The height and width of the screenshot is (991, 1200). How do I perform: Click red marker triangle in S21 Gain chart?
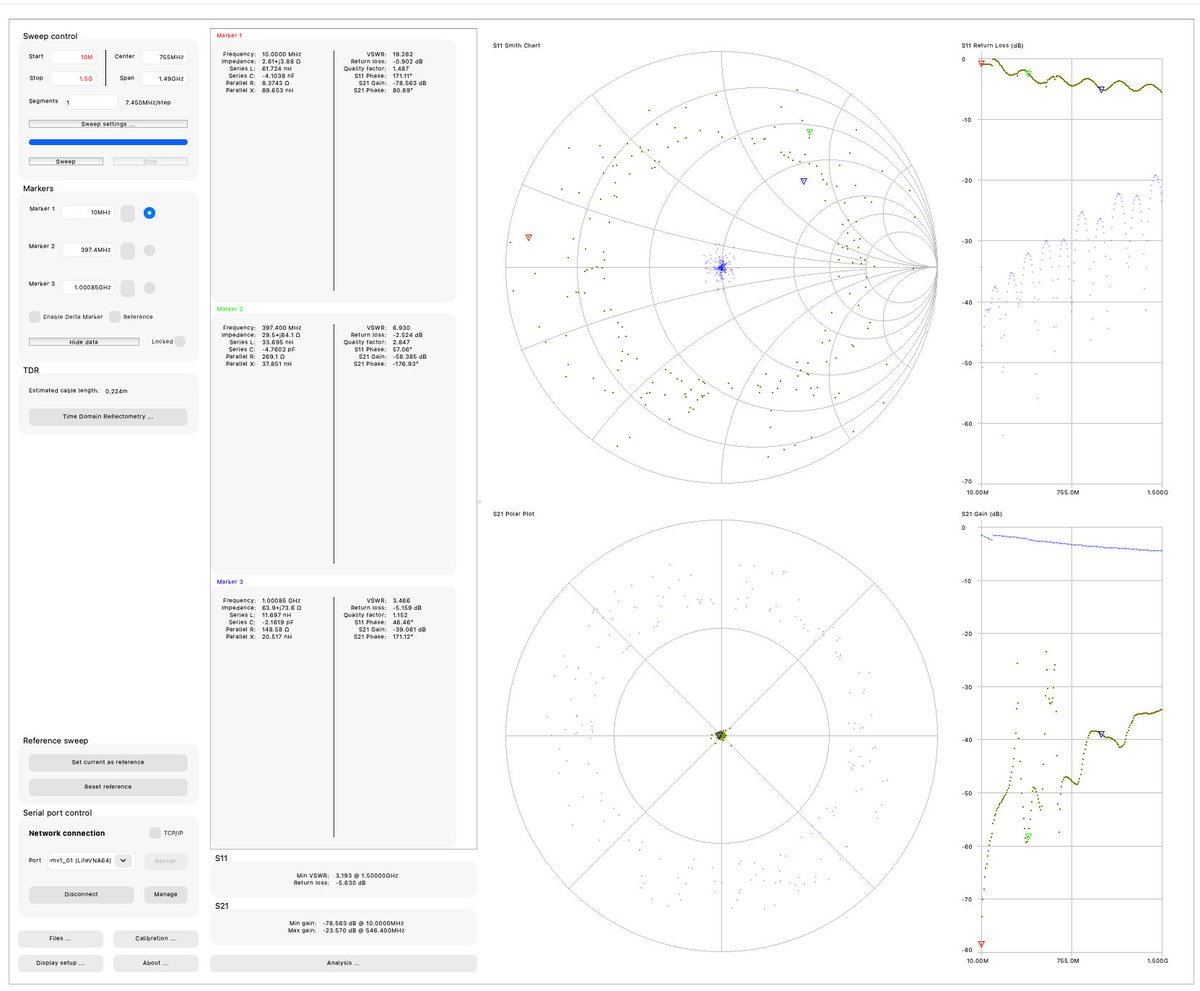coord(981,944)
